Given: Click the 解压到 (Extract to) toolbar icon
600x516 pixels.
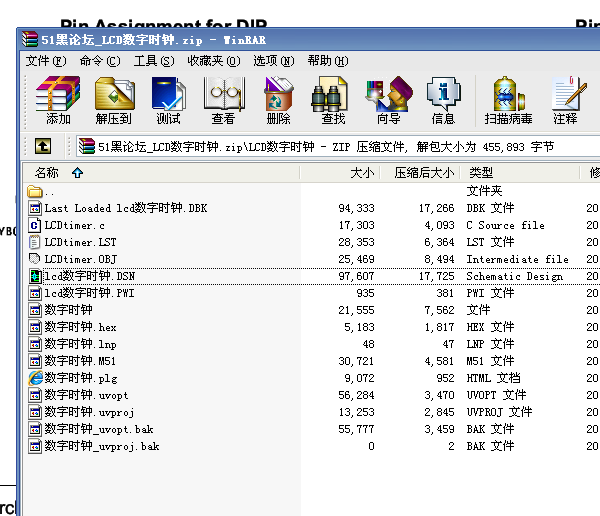Looking at the screenshot, I should [x=114, y=100].
